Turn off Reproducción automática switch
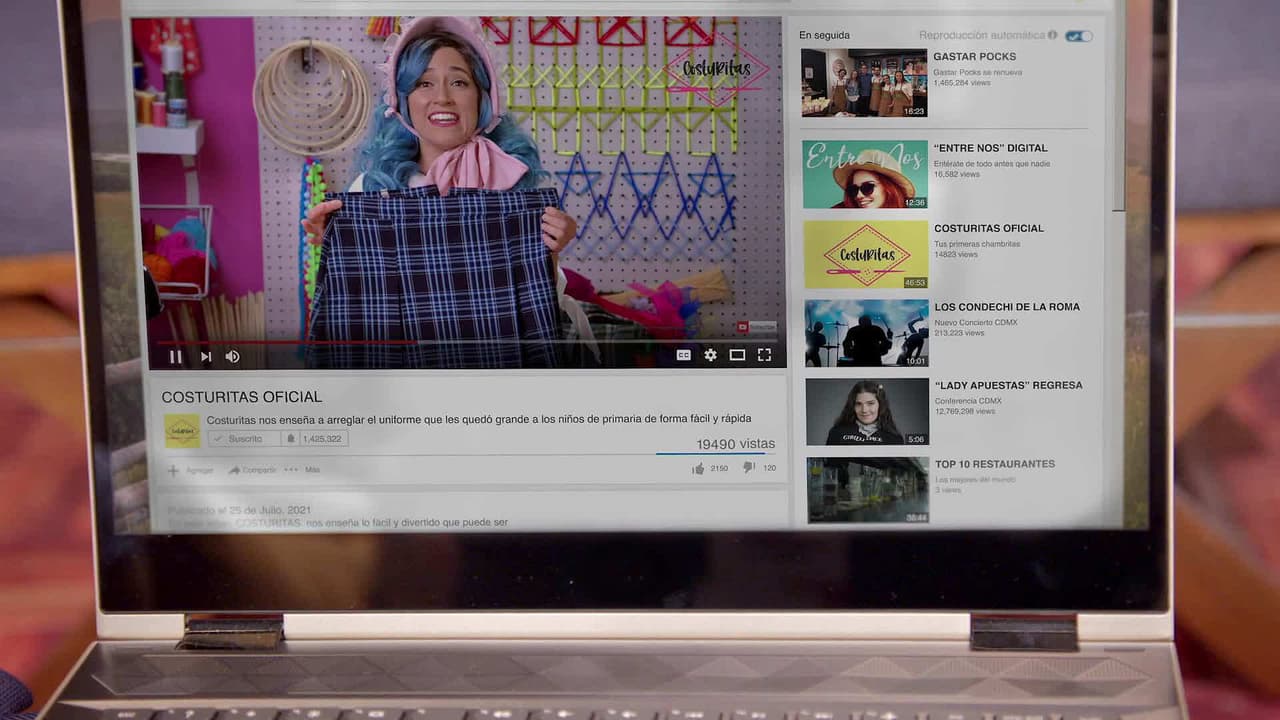This screenshot has height=720, width=1280. [x=1078, y=36]
